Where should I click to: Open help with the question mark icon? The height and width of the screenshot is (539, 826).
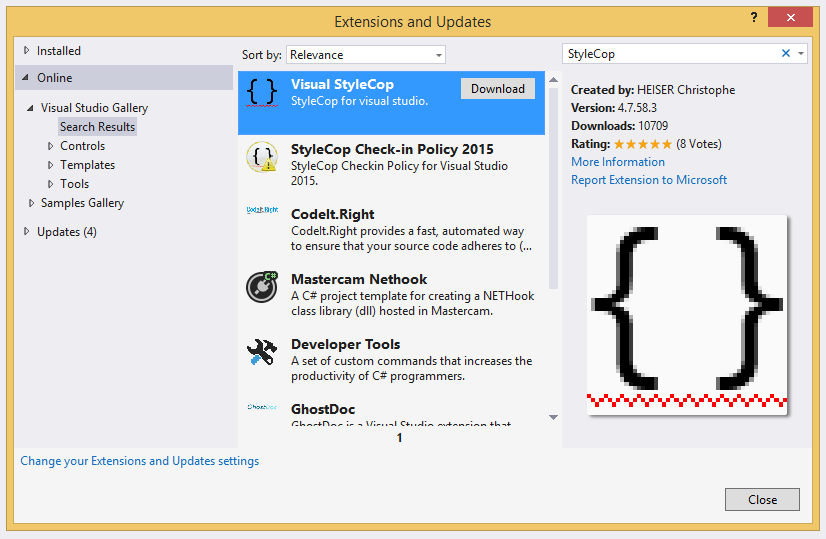click(754, 17)
